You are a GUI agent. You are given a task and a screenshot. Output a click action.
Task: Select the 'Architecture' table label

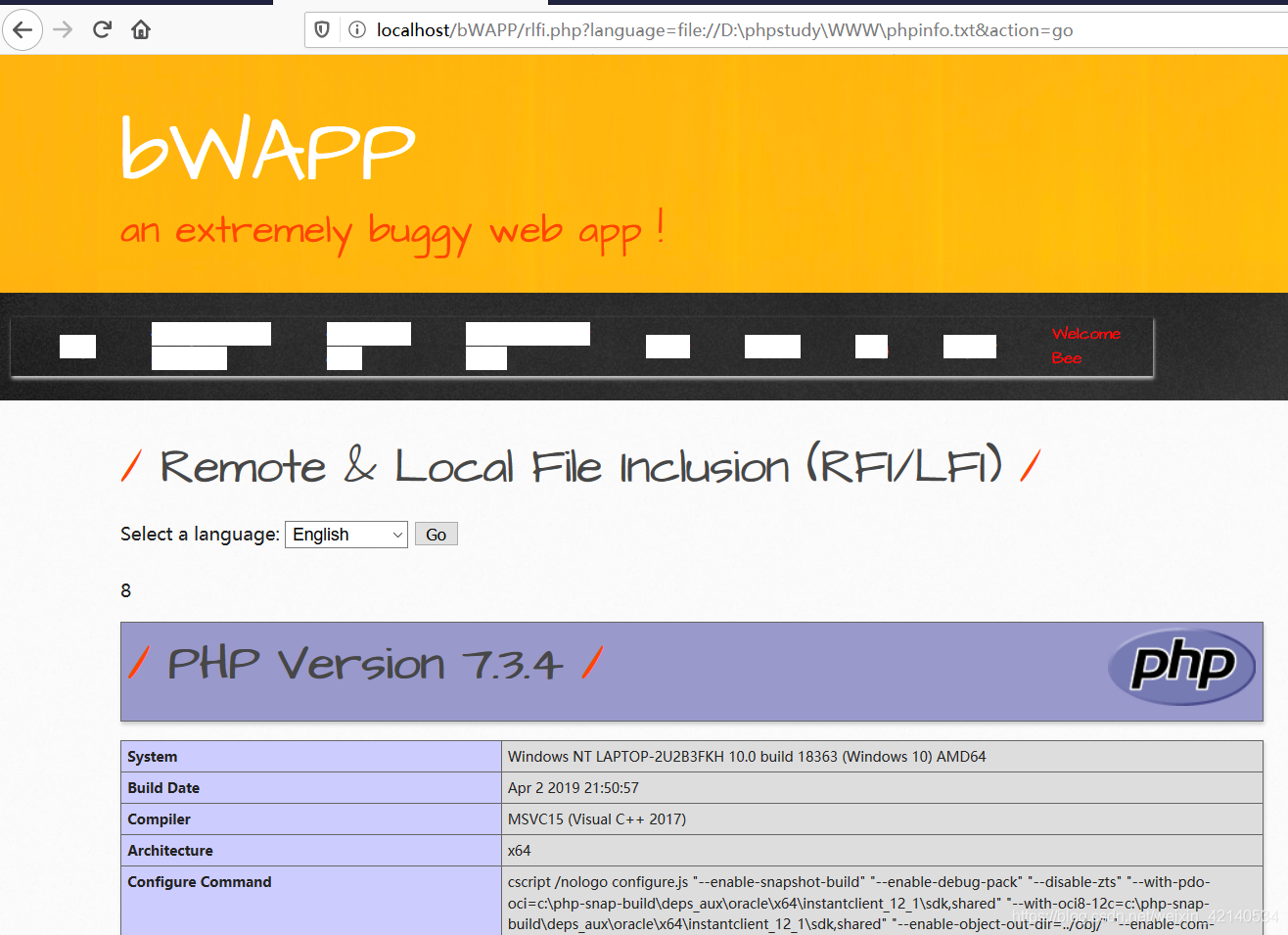pyautogui.click(x=170, y=851)
